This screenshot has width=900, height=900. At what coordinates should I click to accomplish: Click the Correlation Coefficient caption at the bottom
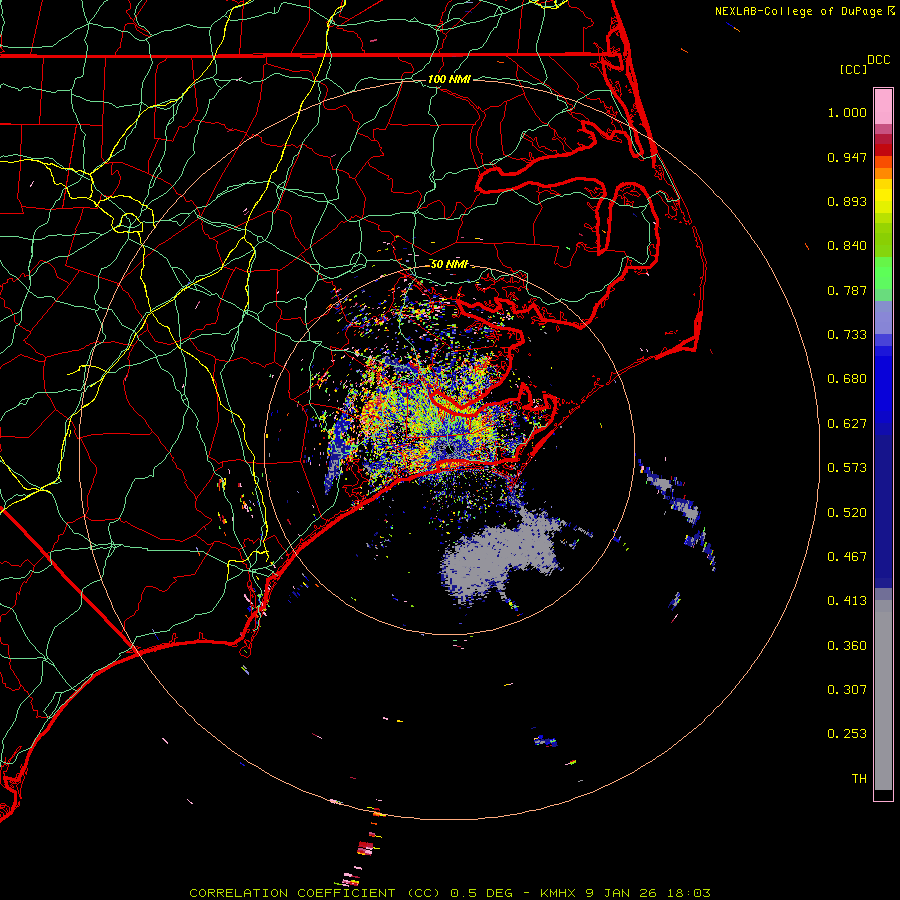point(450,893)
